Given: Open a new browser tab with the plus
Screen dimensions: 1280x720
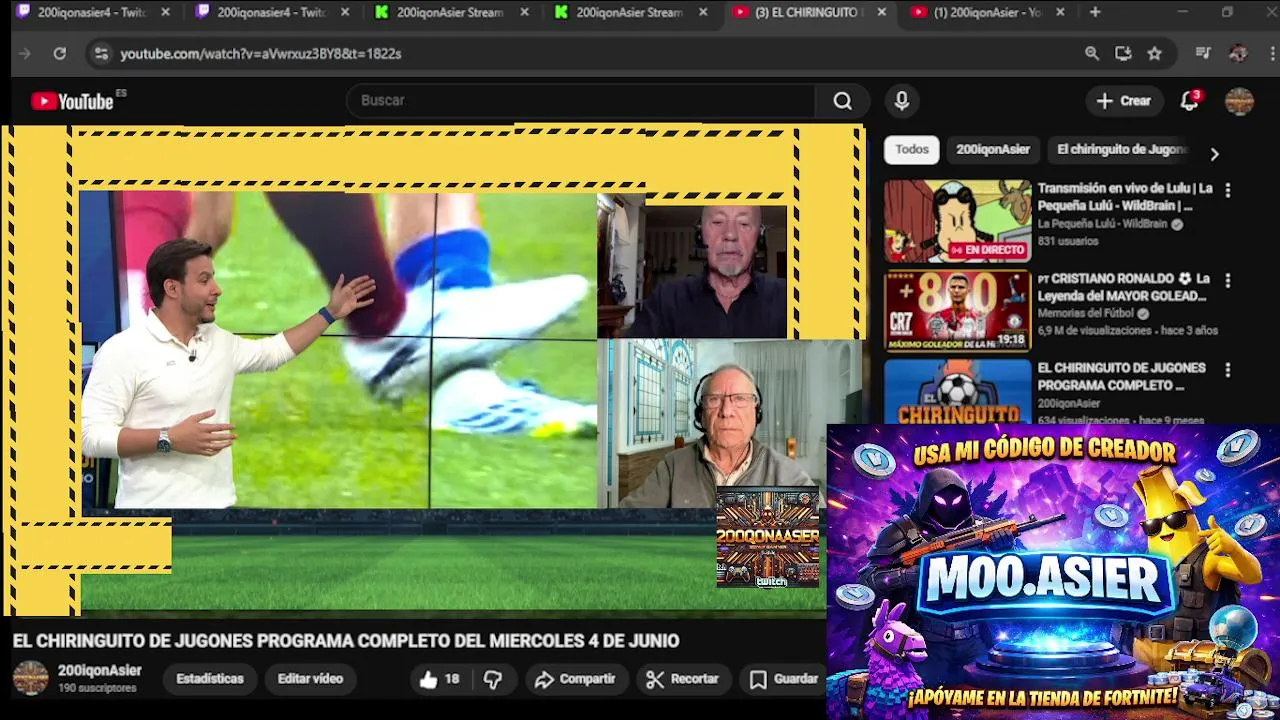Looking at the screenshot, I should [1095, 12].
